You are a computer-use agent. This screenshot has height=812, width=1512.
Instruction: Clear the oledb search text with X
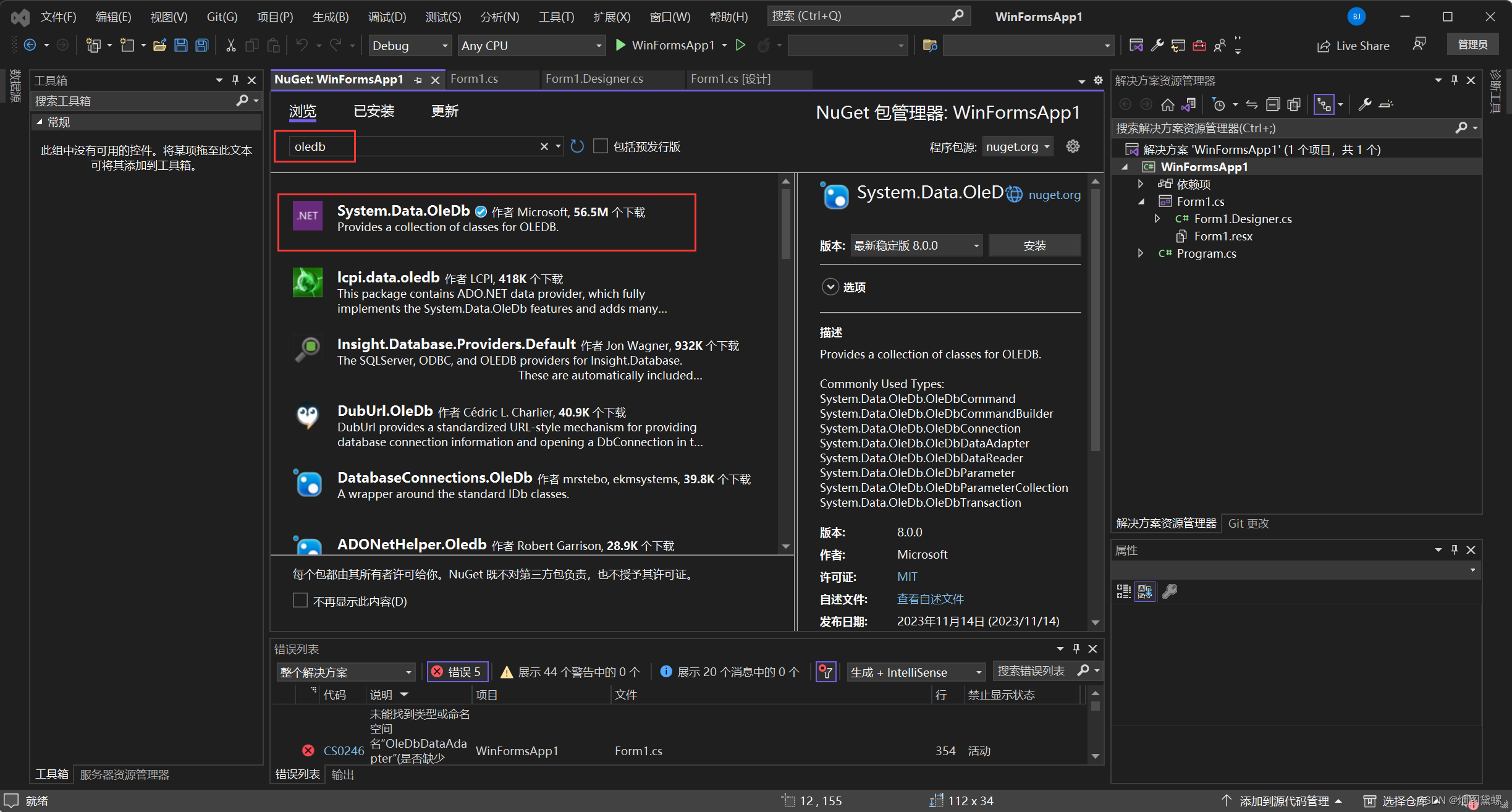544,146
